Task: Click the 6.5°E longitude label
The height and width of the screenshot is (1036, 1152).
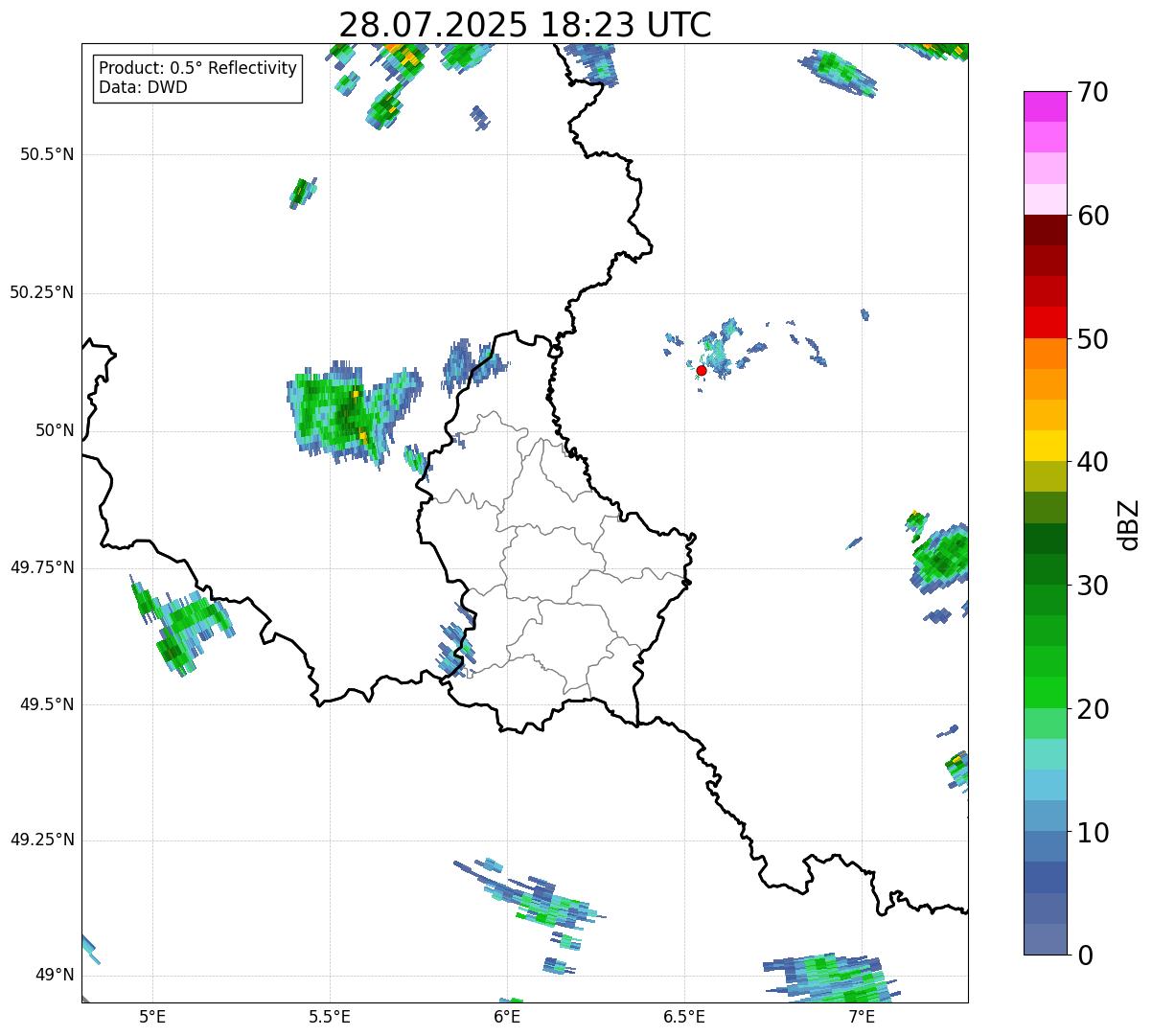Action: coord(684,1017)
